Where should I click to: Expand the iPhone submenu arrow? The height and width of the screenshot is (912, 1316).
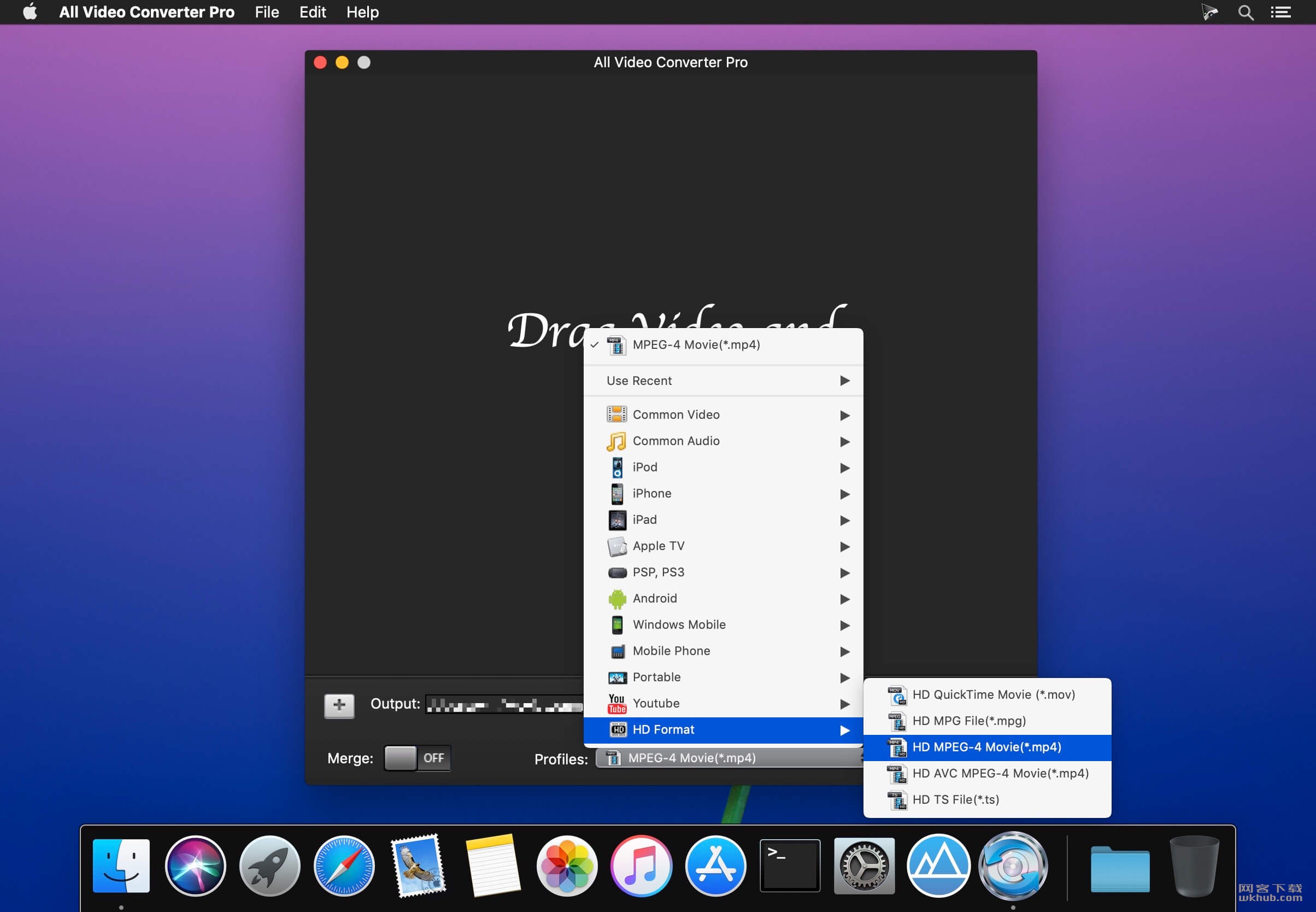point(845,494)
